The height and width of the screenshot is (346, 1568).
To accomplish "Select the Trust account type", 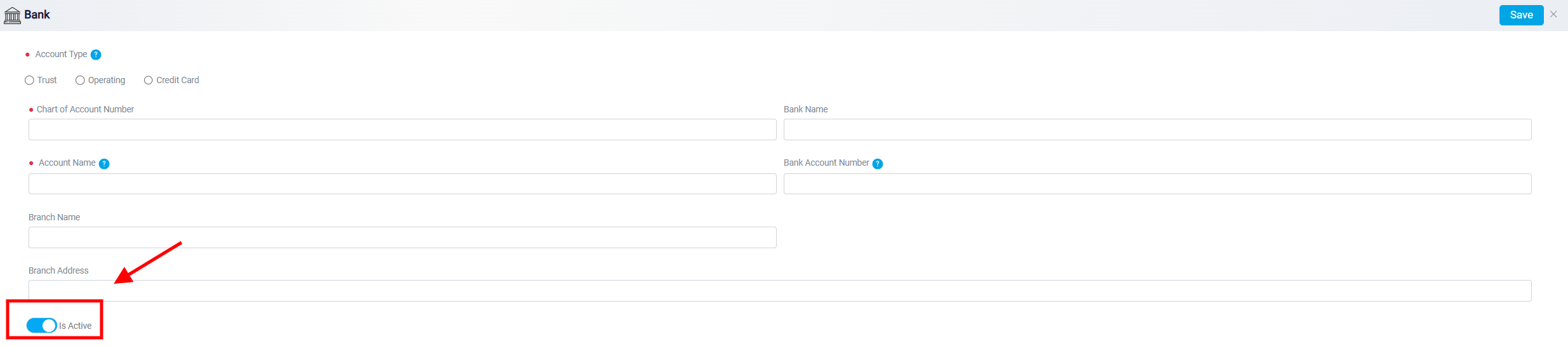I will 29,80.
